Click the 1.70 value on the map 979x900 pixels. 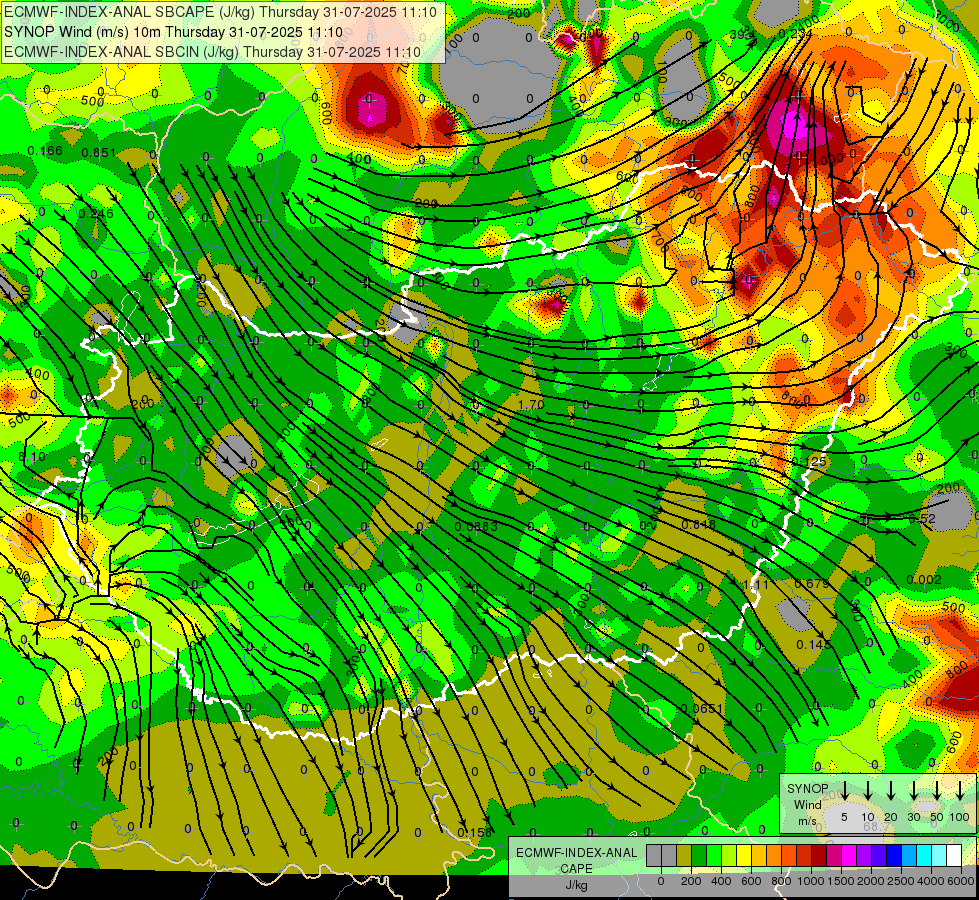point(531,404)
